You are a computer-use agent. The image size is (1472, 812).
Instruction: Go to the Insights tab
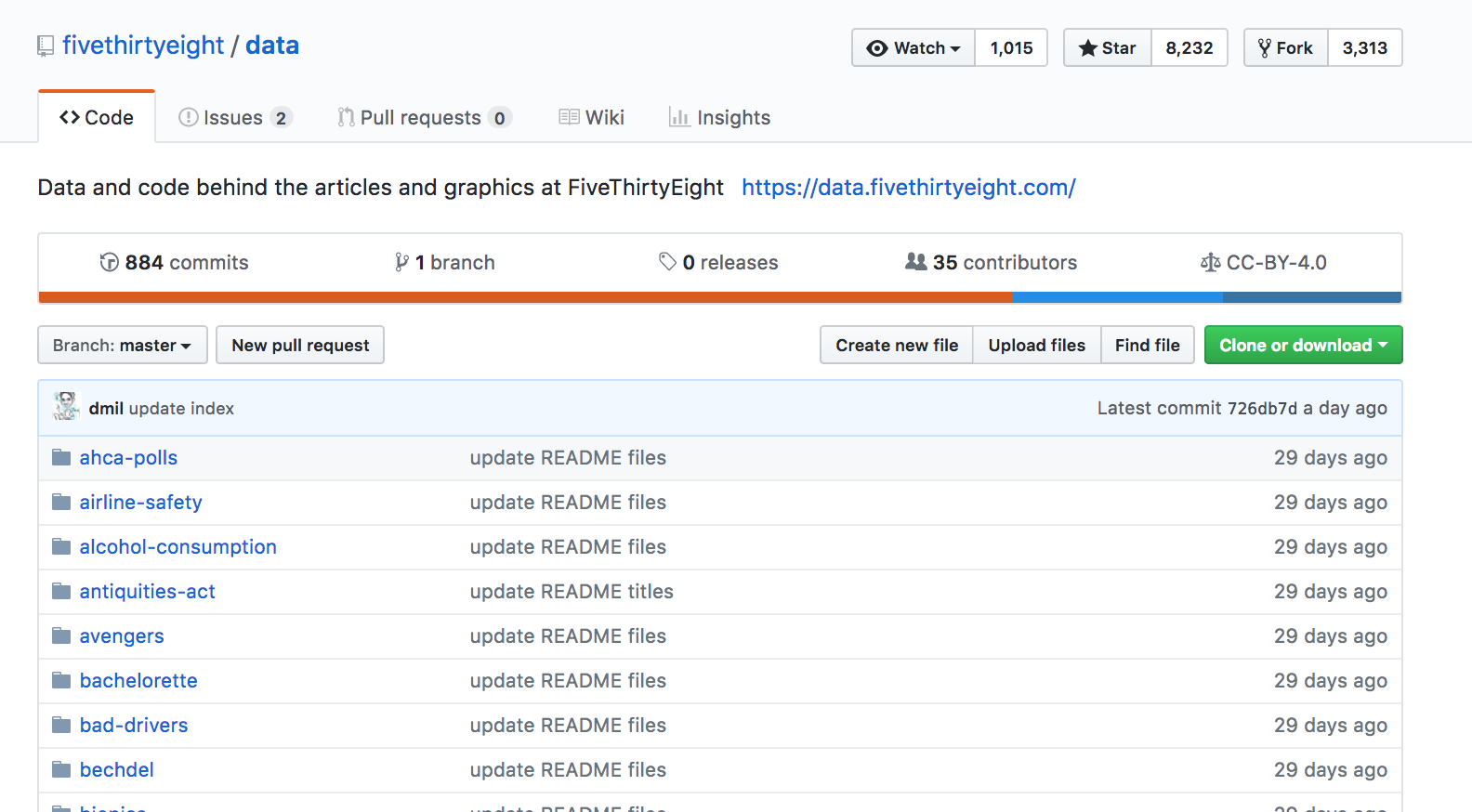point(720,118)
